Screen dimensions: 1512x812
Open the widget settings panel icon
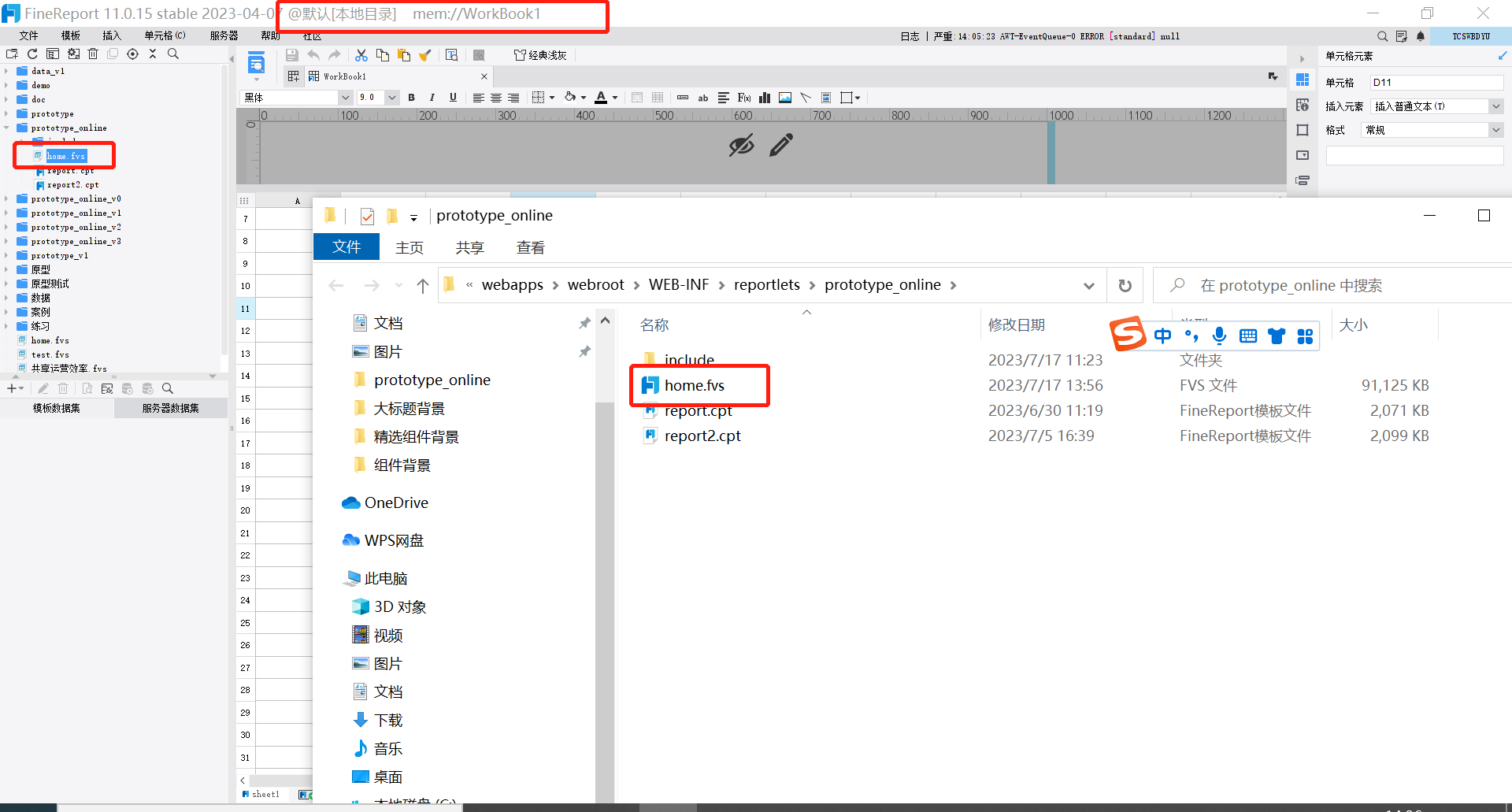[1303, 155]
